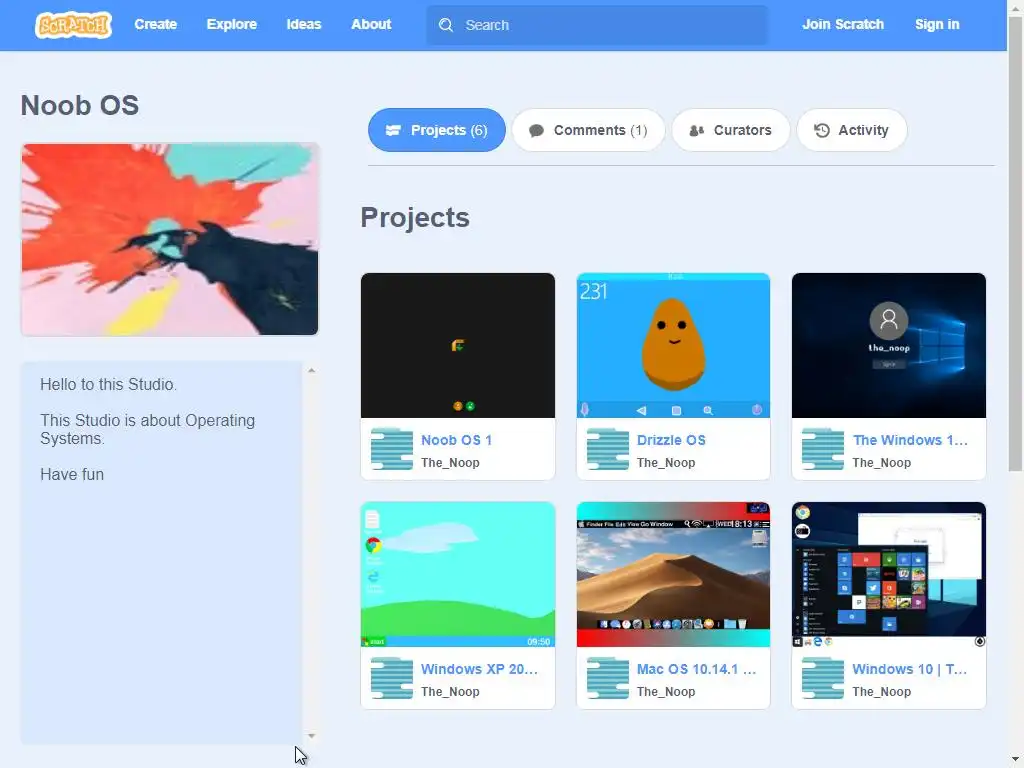Screen dimensions: 1024x768
Task: Open Noob OS 1 black thumbnail
Action: (458, 345)
